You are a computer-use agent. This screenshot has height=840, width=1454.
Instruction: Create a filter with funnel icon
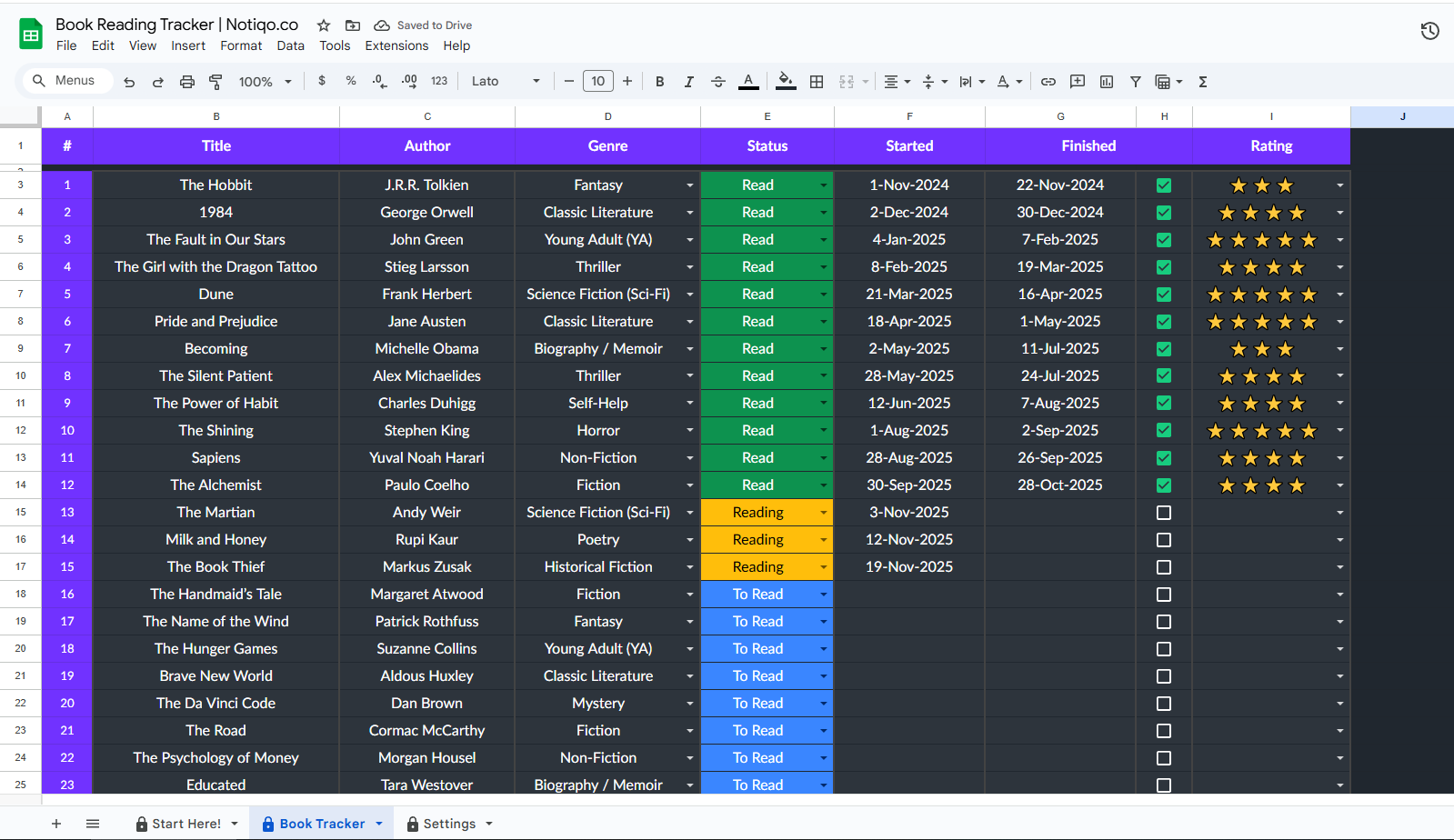(x=1135, y=82)
